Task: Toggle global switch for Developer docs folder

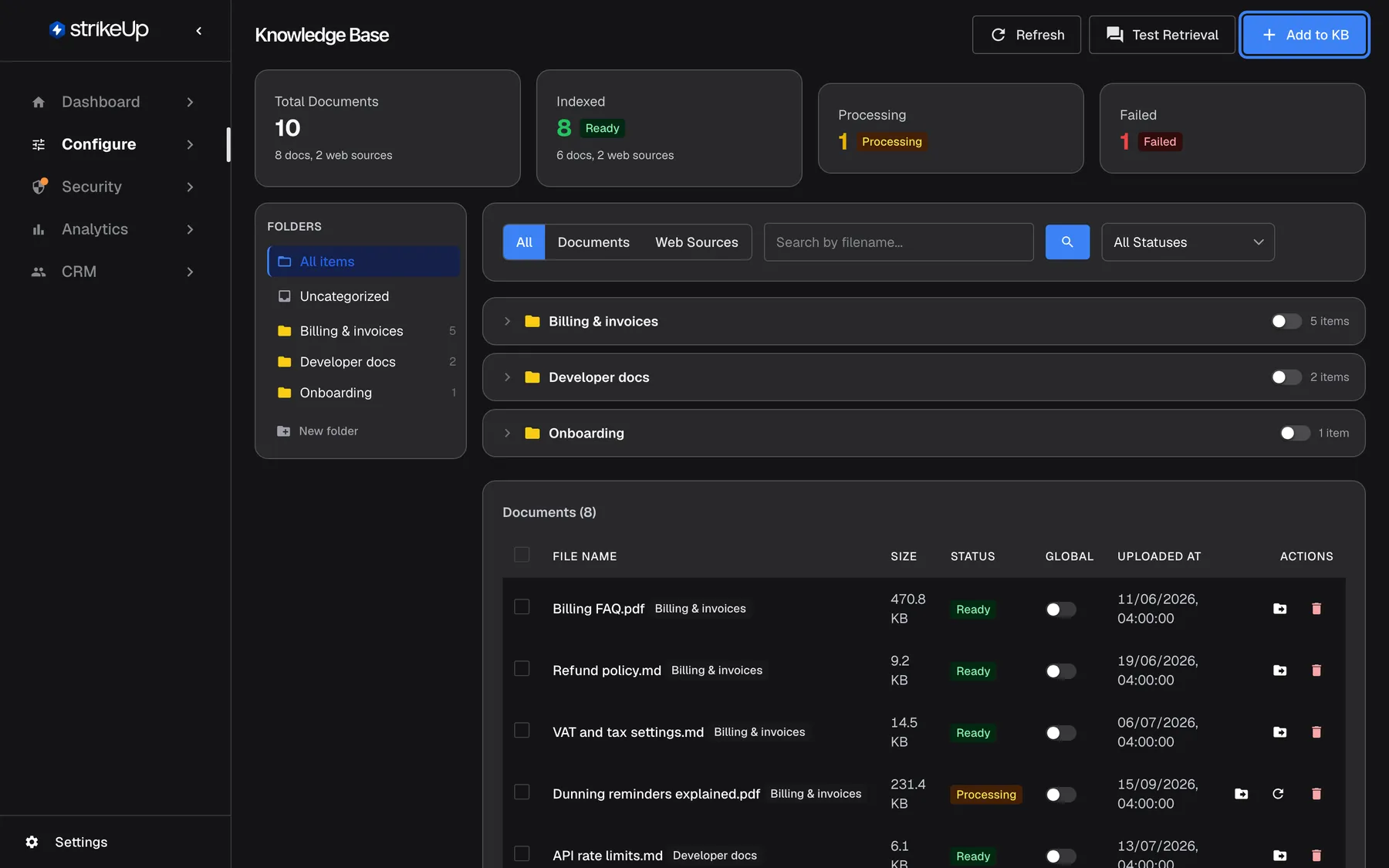Action: 1286,377
